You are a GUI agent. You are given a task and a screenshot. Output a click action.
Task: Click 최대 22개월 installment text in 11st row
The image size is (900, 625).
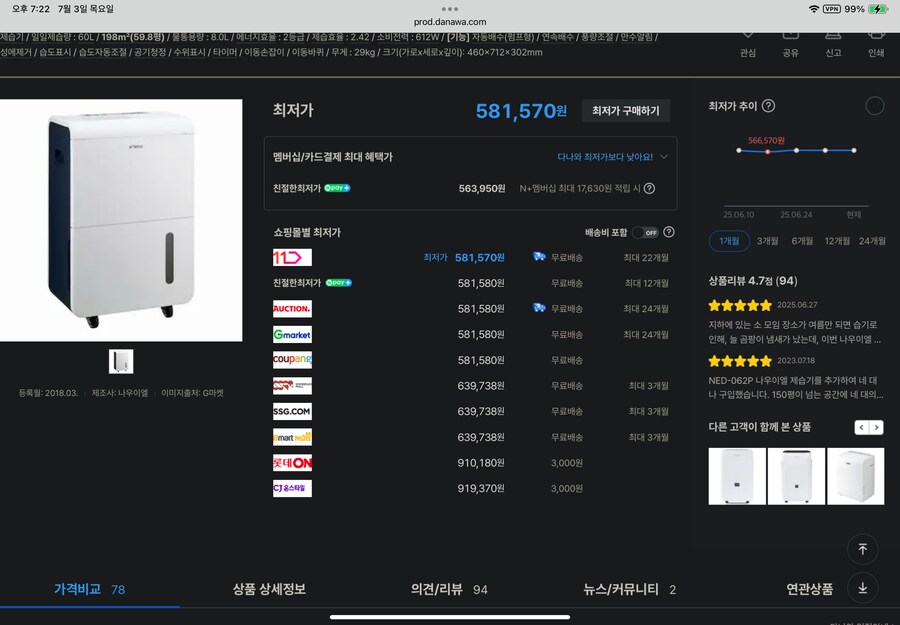pyautogui.click(x=646, y=258)
